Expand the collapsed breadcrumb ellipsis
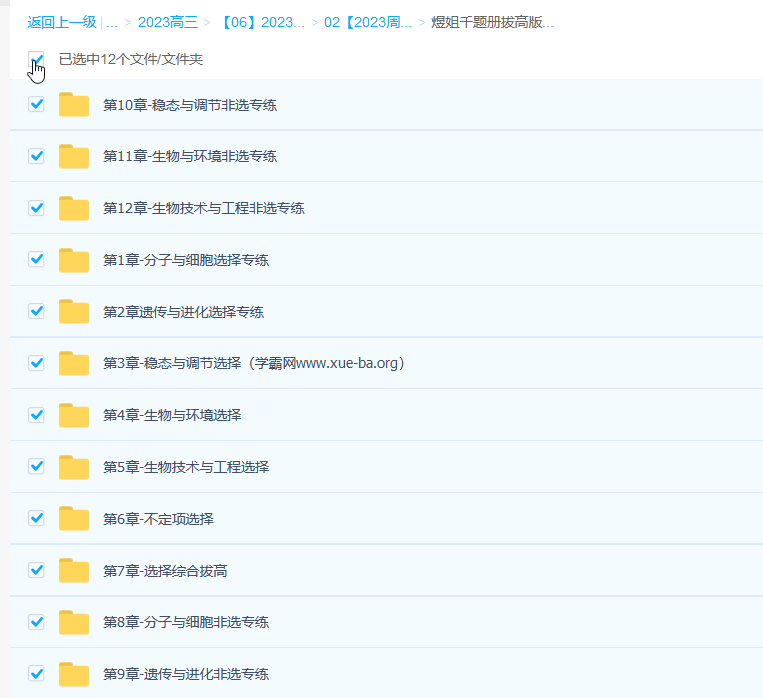 pos(111,22)
